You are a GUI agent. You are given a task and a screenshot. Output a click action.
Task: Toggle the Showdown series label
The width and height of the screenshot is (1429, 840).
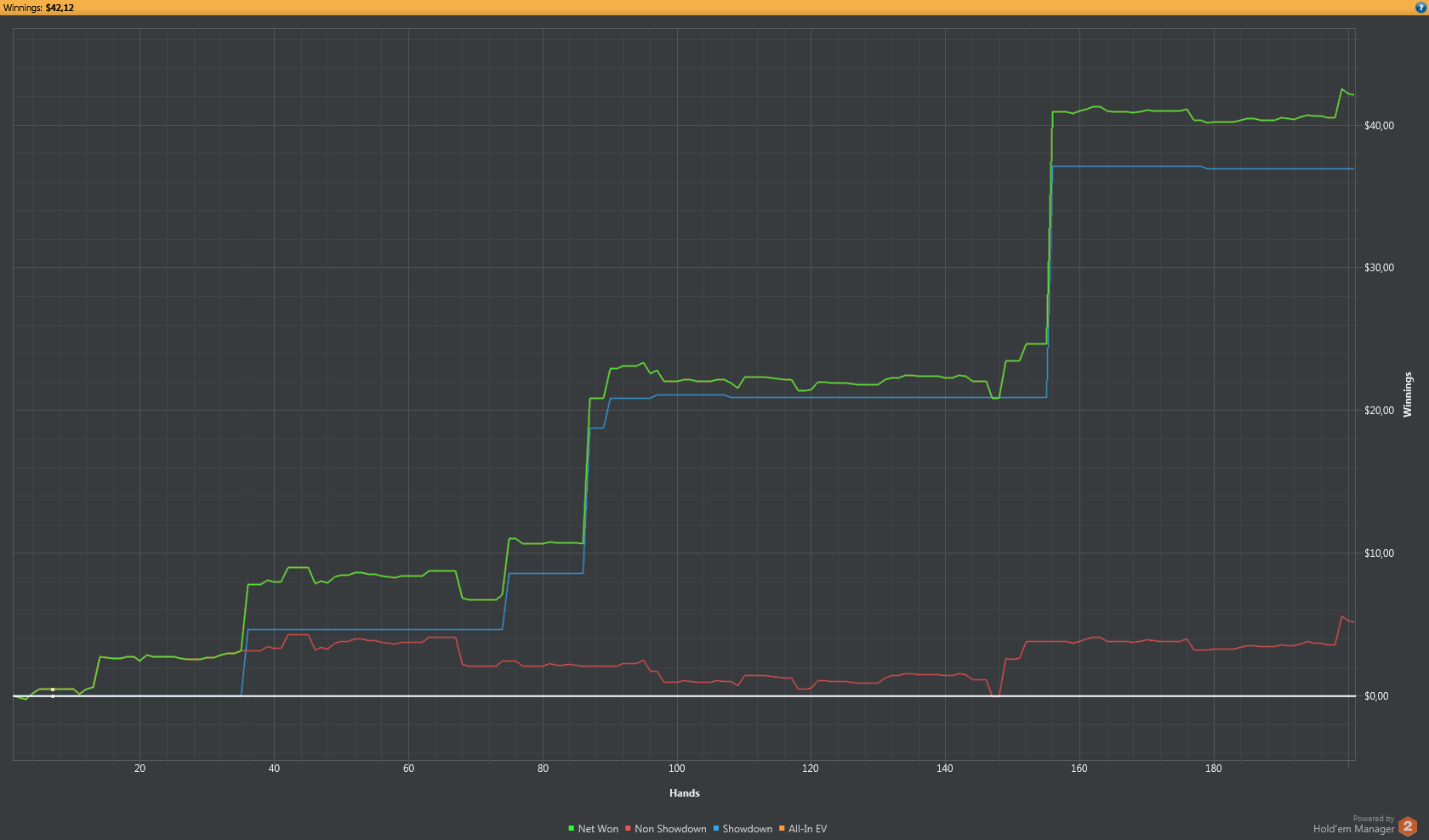pos(747,829)
